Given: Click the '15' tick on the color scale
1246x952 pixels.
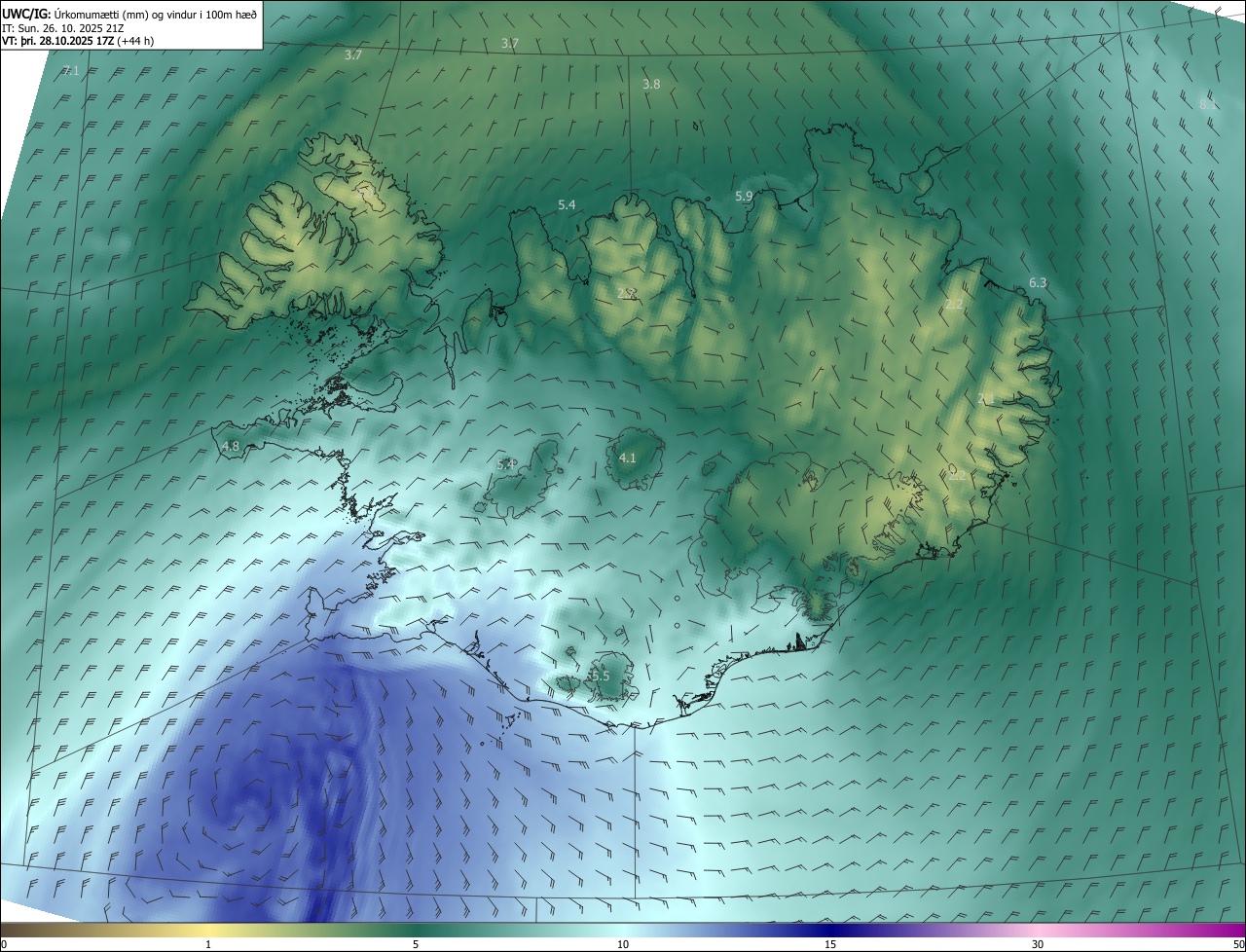Looking at the screenshot, I should point(830,944).
